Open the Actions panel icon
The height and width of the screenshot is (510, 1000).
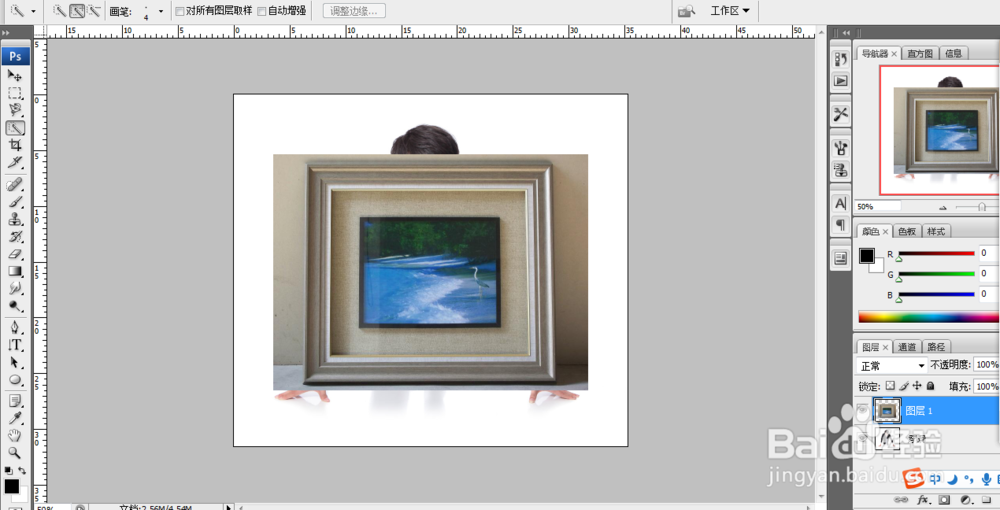841,81
